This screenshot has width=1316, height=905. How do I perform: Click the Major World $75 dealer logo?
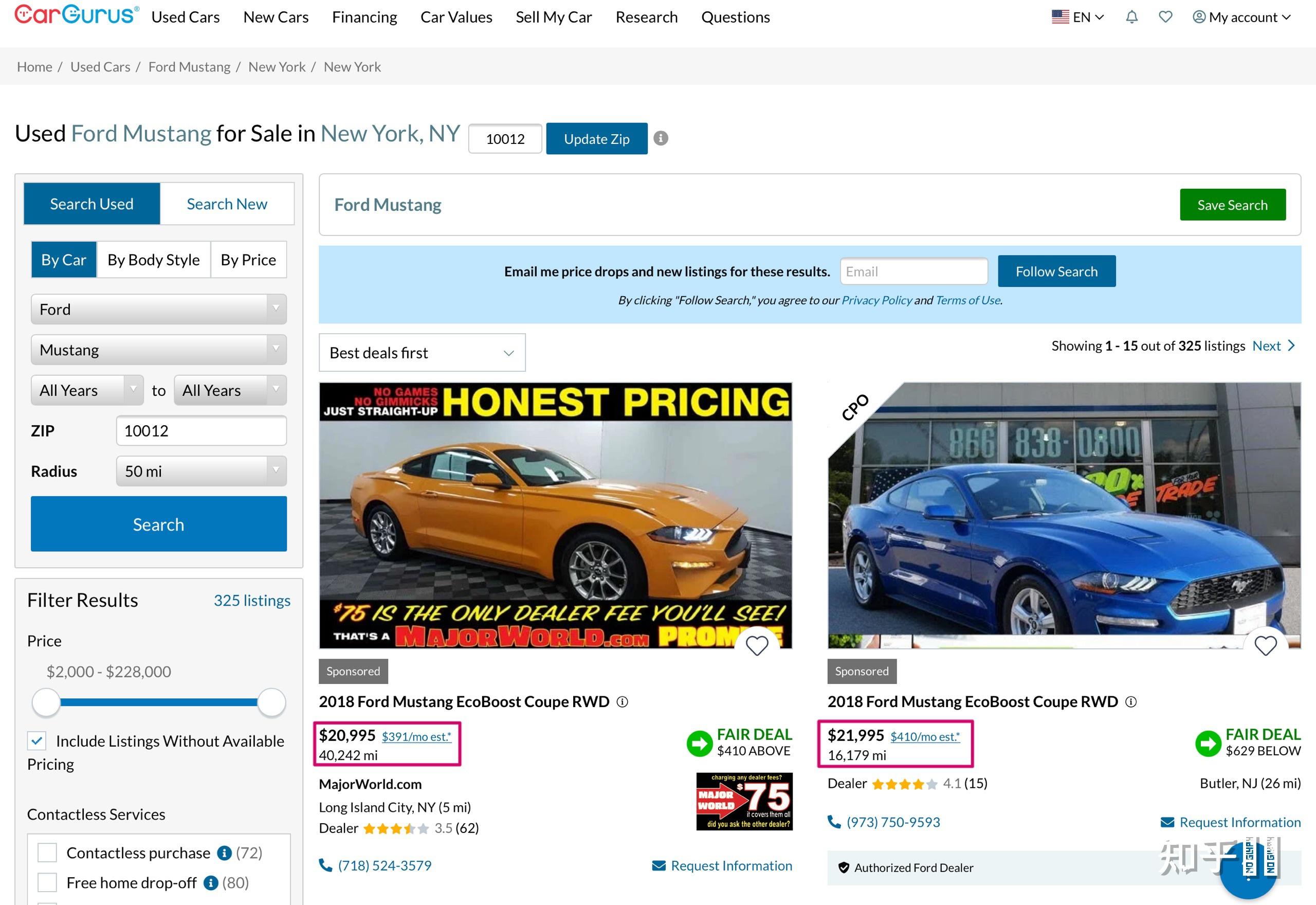point(744,801)
